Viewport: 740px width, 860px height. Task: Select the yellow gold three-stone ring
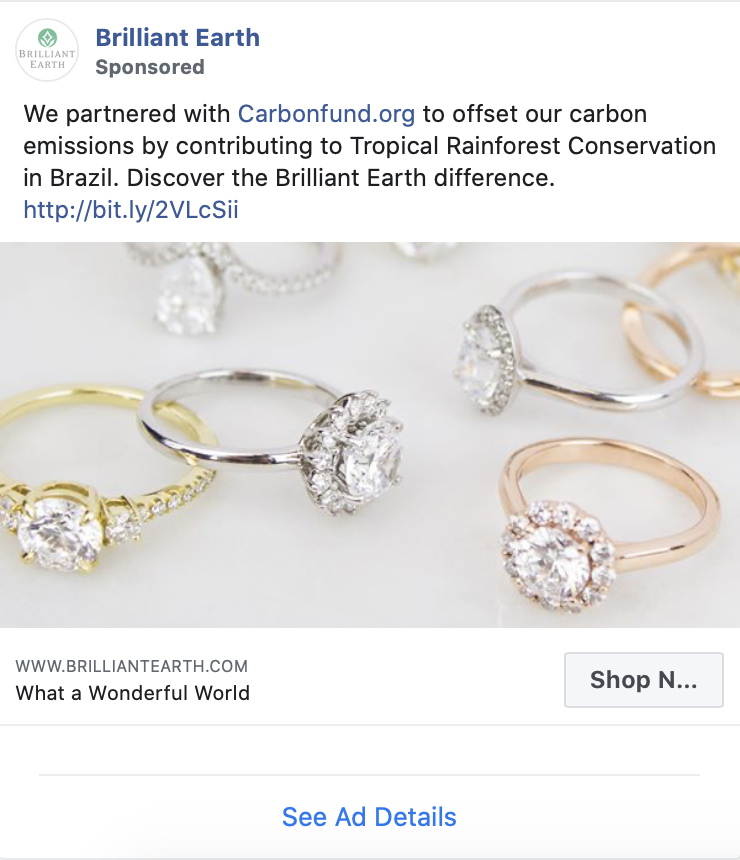click(x=99, y=483)
